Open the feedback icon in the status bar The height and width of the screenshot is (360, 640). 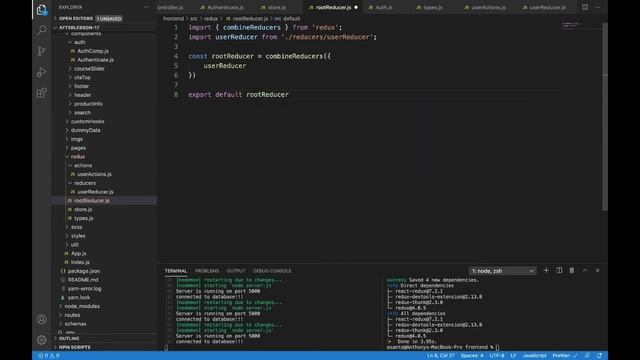point(587,356)
